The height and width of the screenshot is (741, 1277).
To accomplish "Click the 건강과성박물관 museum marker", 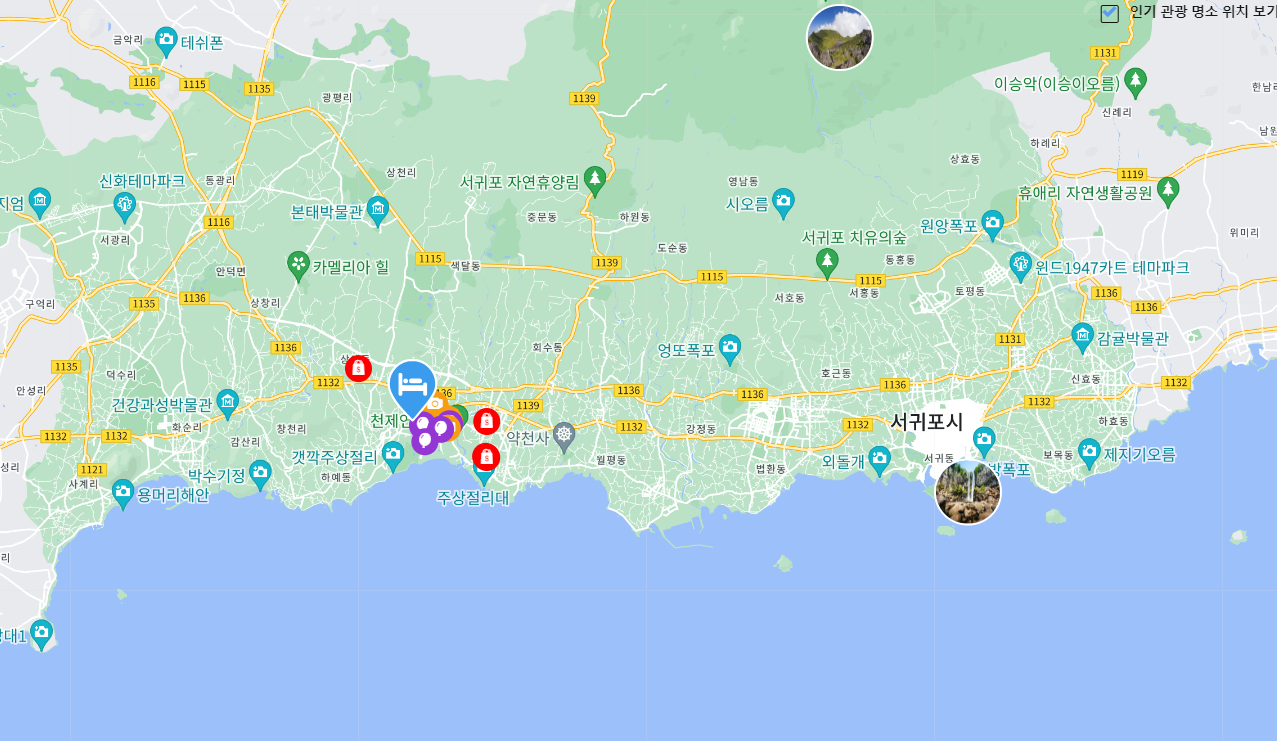I will click(228, 403).
